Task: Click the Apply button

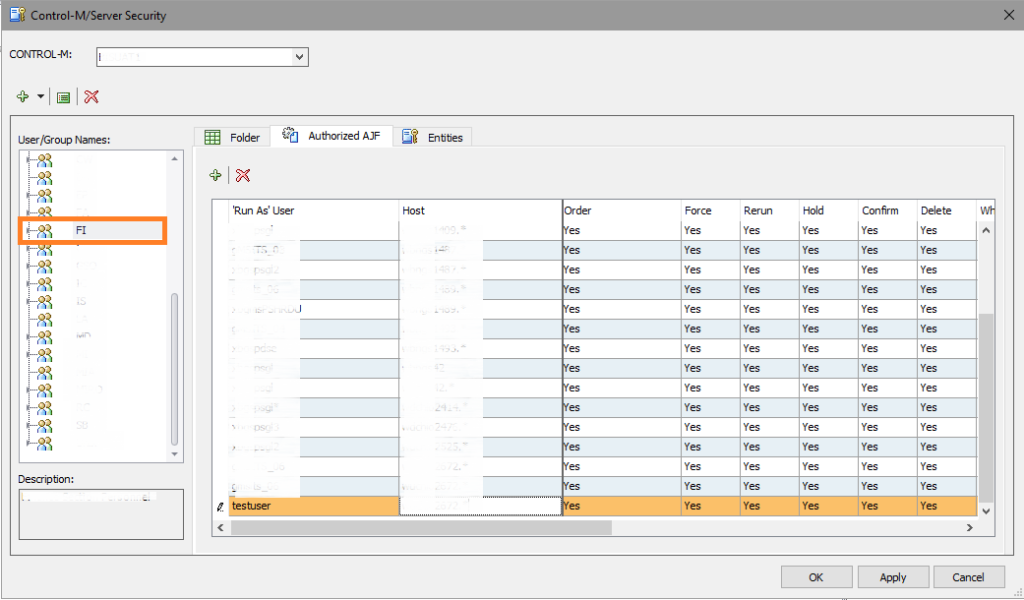Action: [x=893, y=577]
